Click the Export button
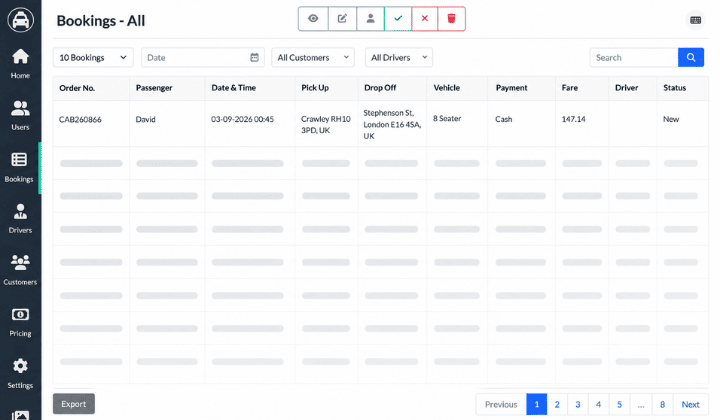The width and height of the screenshot is (720, 420). (74, 404)
